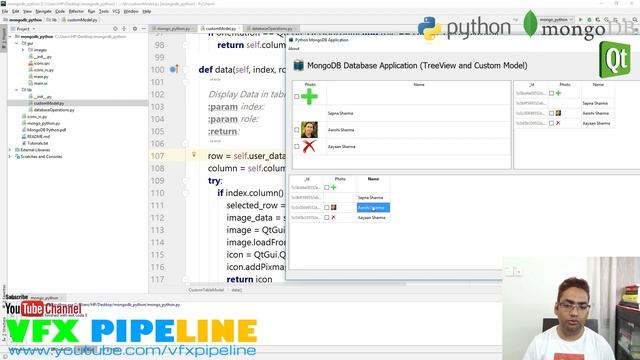Click Photo column header in bottom tree view
This screenshot has height=360, width=640.
340,179
